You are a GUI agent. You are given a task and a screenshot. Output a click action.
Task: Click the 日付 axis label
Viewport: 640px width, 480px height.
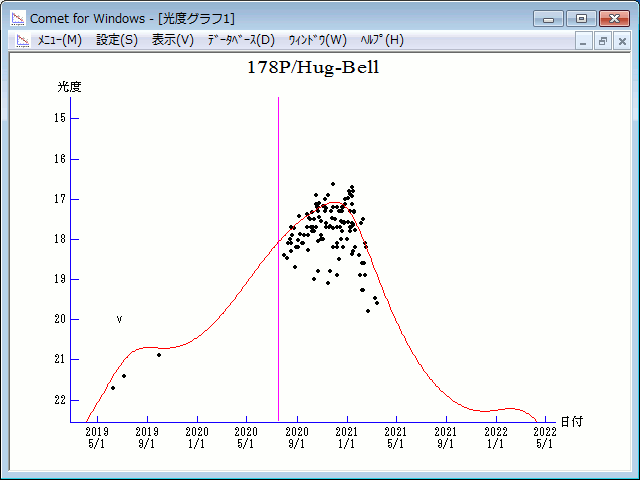pos(571,422)
